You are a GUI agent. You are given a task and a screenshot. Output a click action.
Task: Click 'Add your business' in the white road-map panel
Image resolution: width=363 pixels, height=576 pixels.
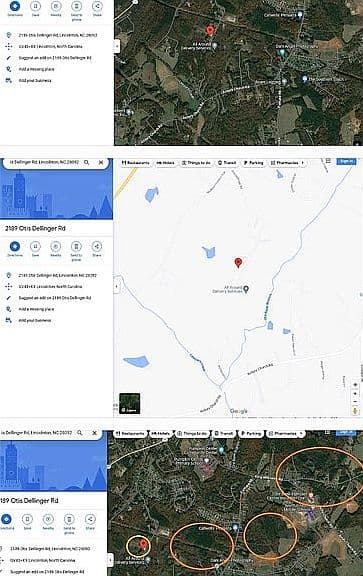pos(35,320)
